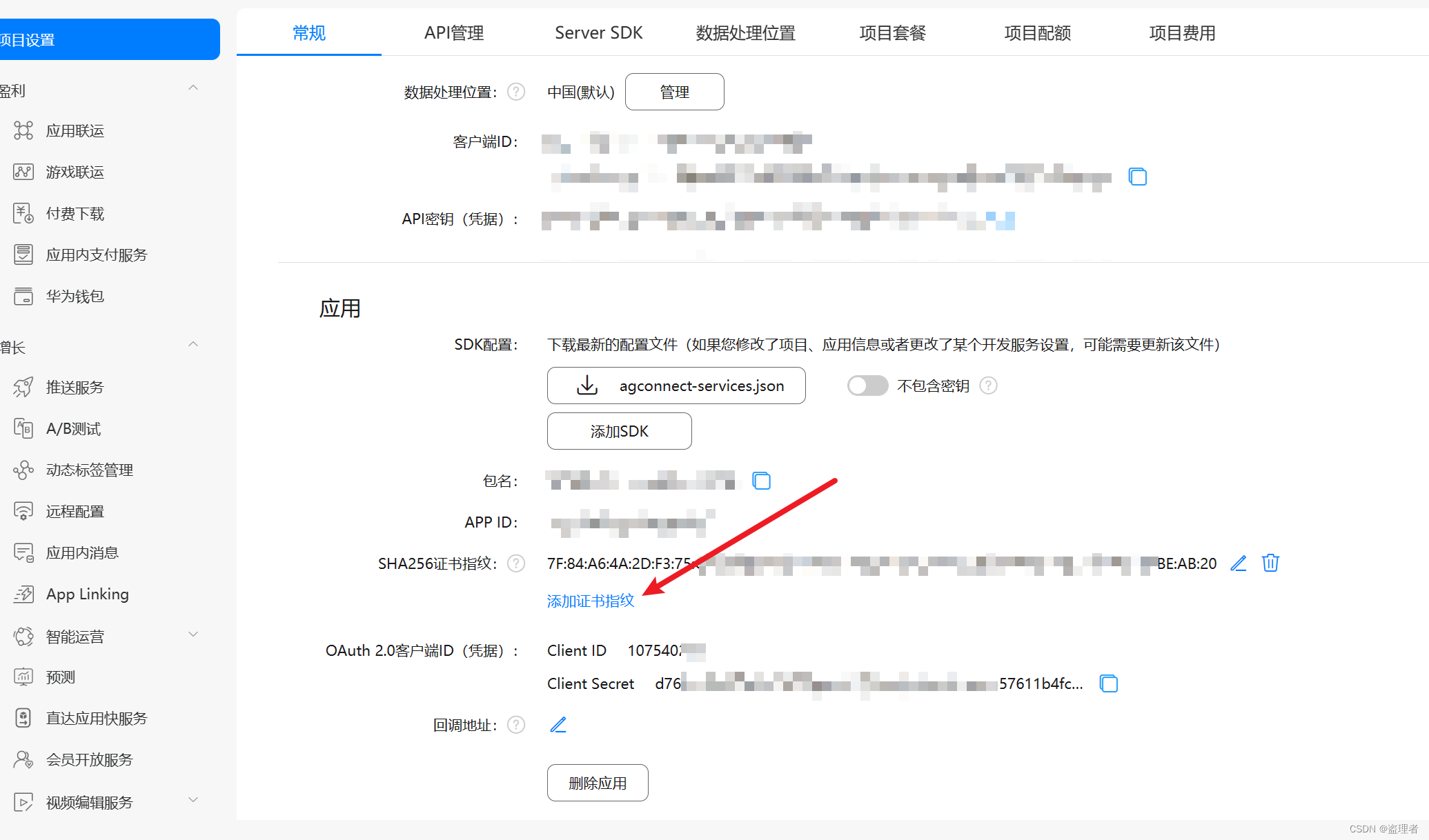Open A/B测试 in the sidebar

(73, 429)
